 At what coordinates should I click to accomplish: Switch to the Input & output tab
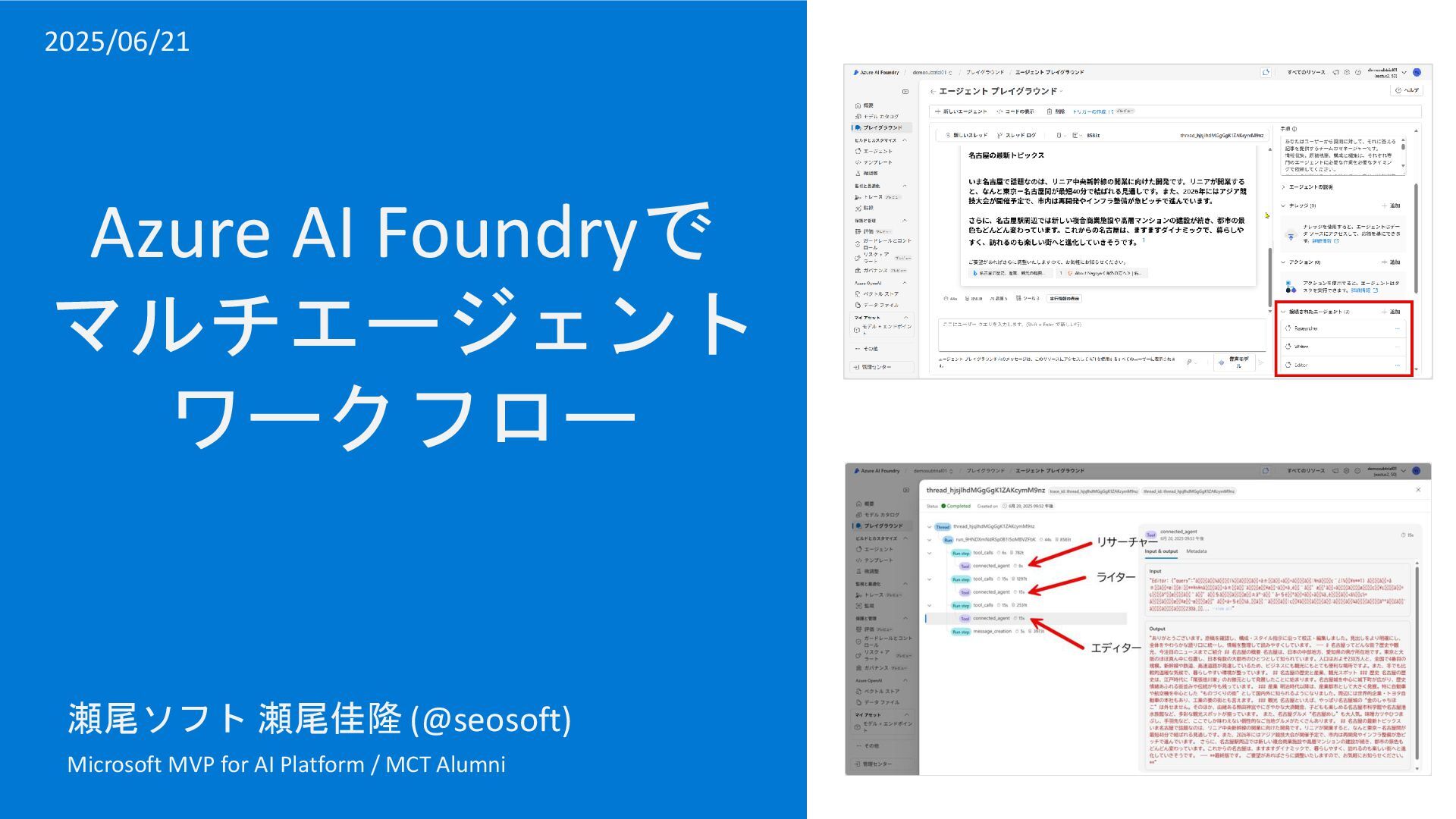[x=1161, y=551]
